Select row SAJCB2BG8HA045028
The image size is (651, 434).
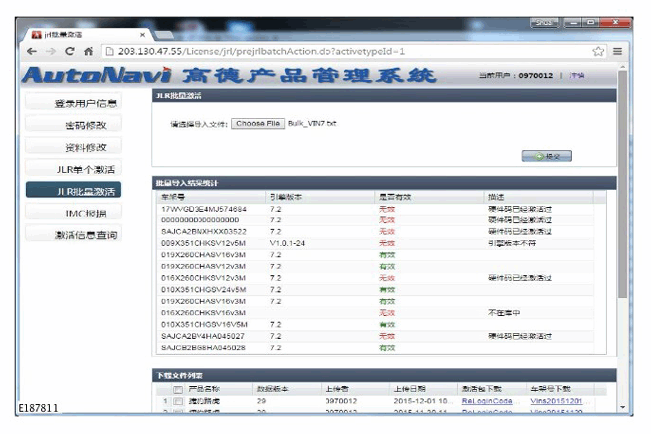tap(376, 348)
